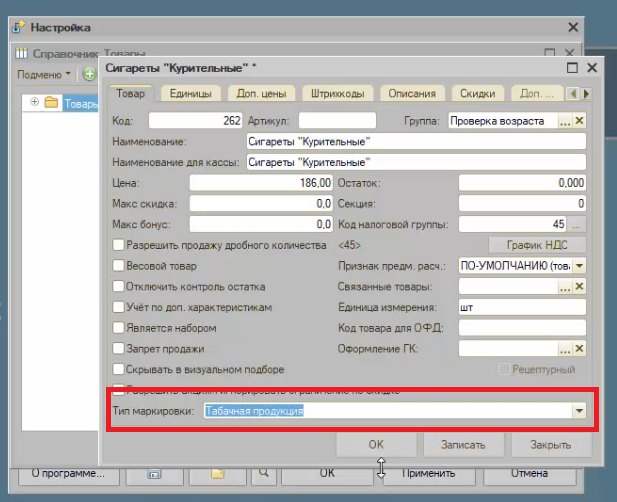Enable Разрешить продажу дробного количества
This screenshot has height=502, width=617.
coord(118,245)
